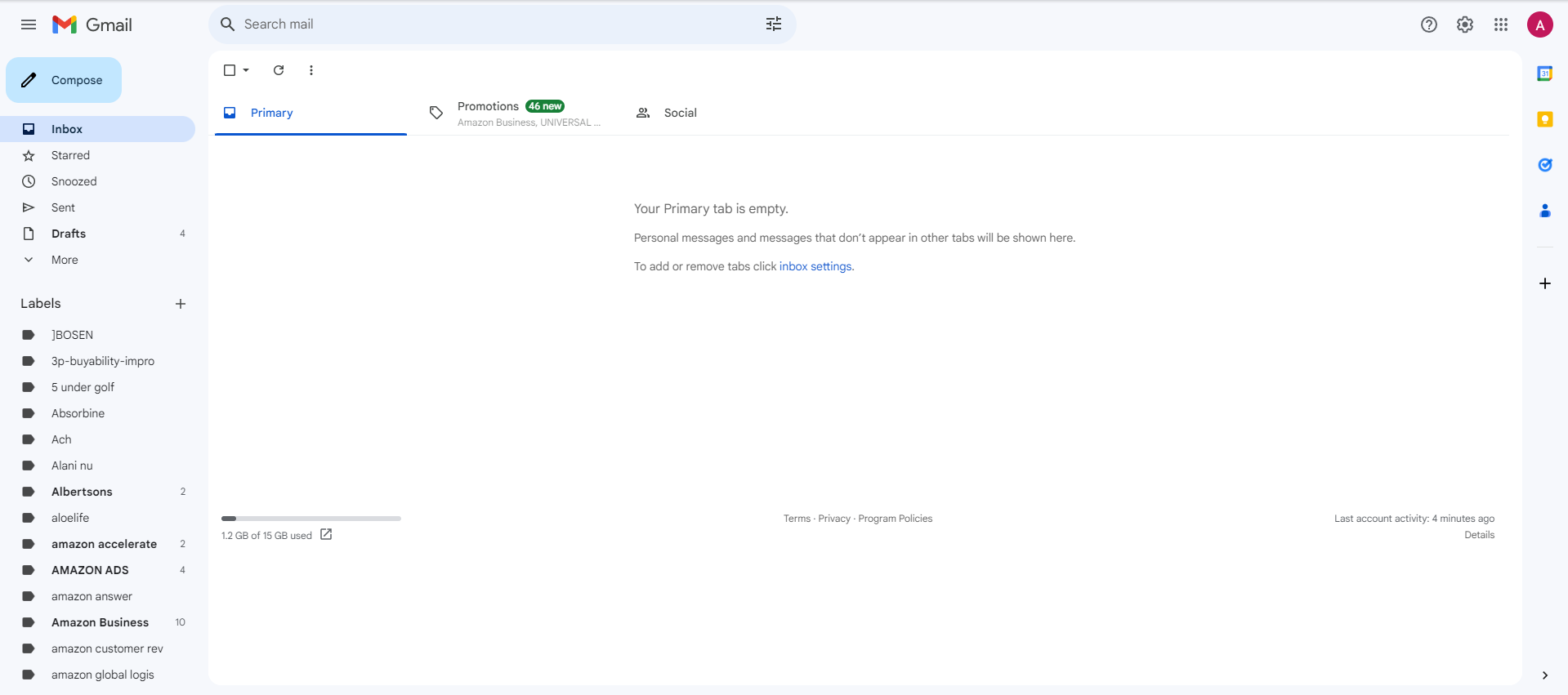The width and height of the screenshot is (1568, 695).
Task: Switch to the Social tab
Action: pyautogui.click(x=722, y=113)
